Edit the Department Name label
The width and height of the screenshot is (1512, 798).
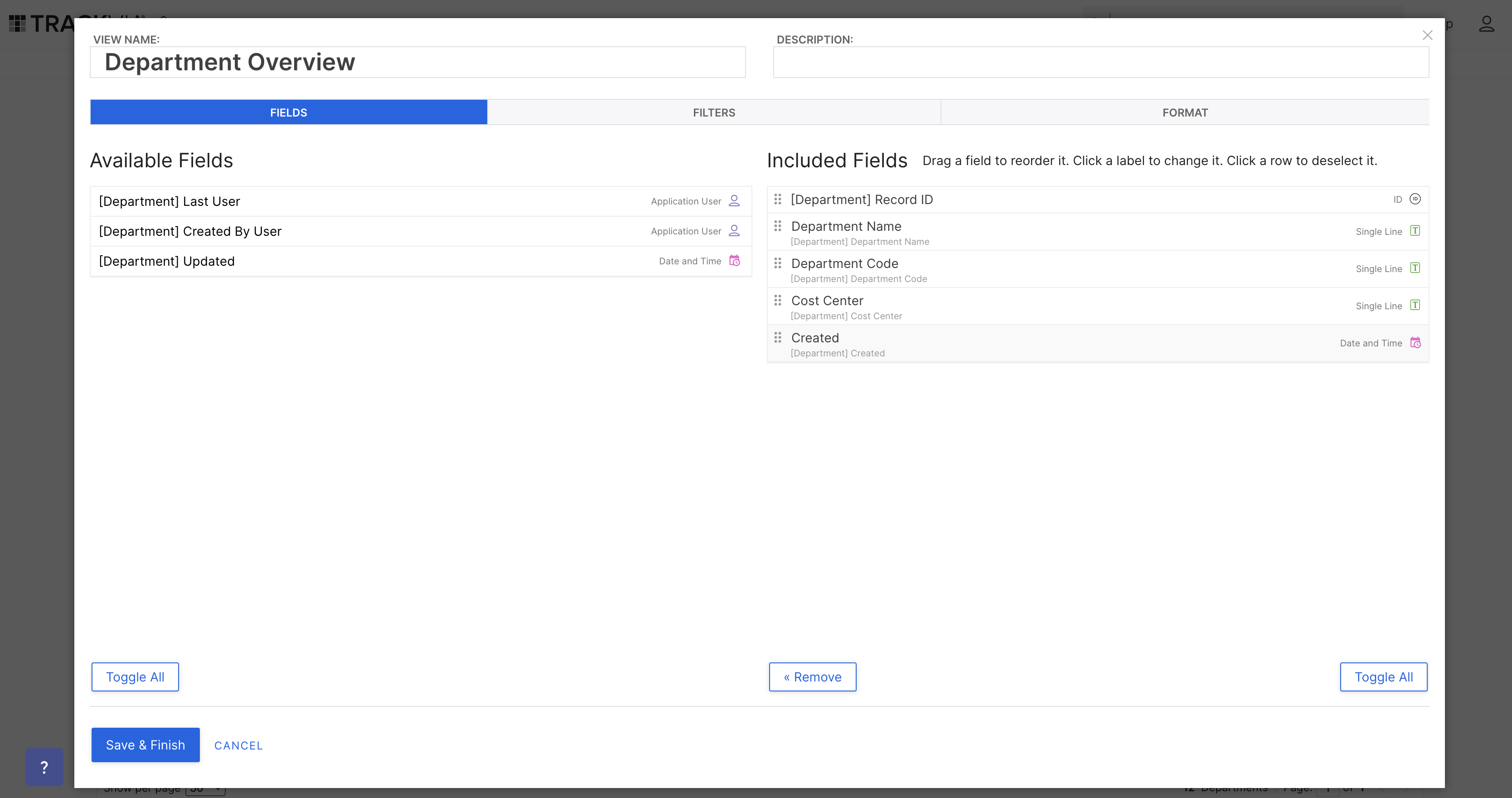[846, 226]
